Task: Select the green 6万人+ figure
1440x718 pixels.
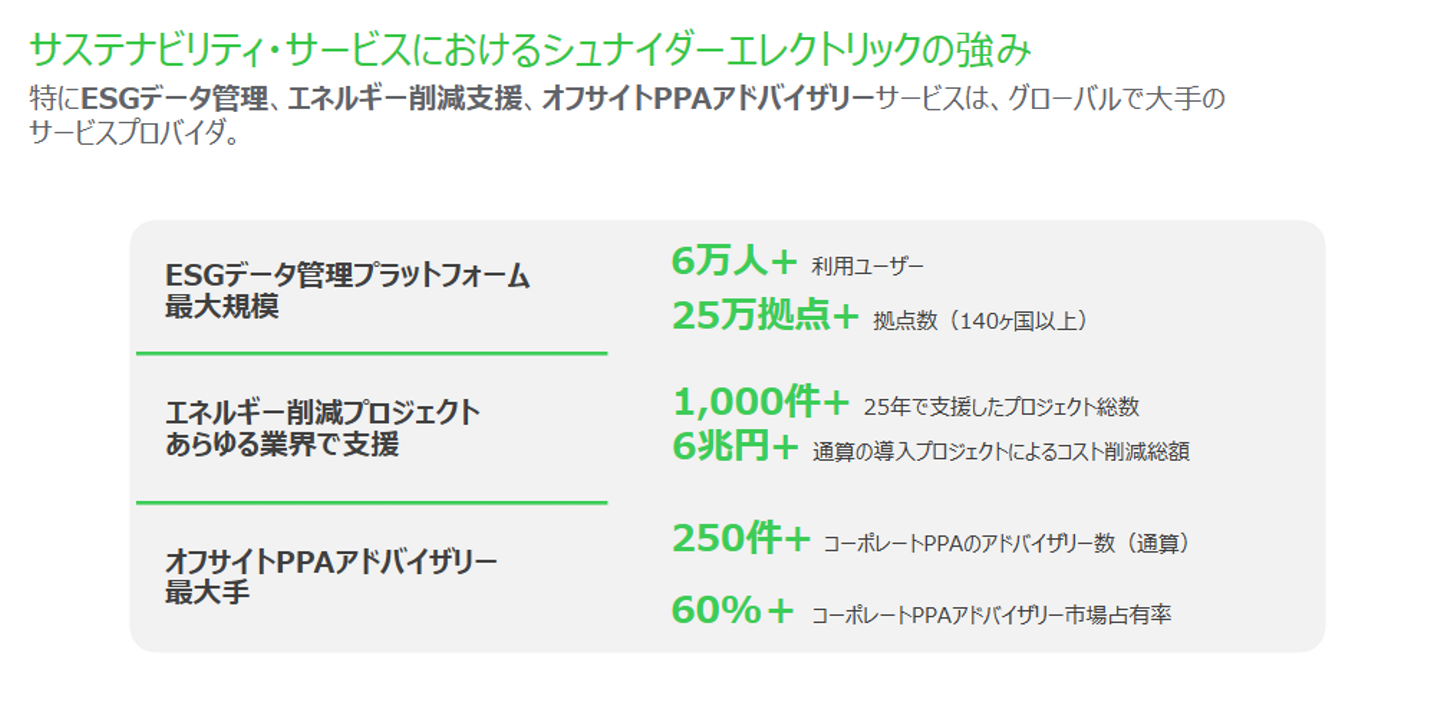Action: pyautogui.click(x=734, y=262)
